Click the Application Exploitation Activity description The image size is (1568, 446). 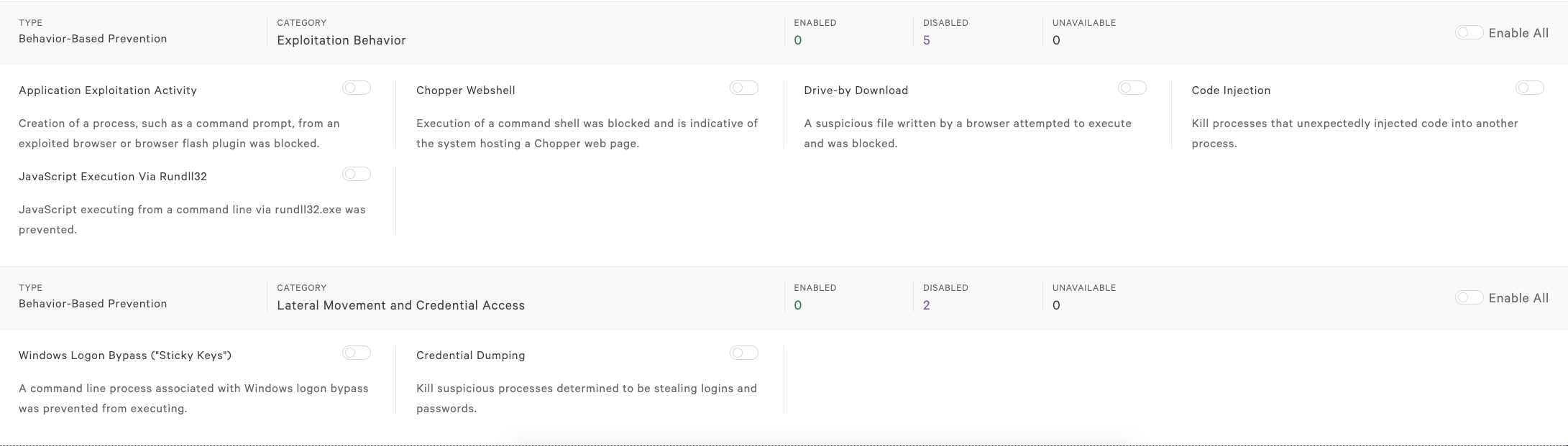pos(179,134)
